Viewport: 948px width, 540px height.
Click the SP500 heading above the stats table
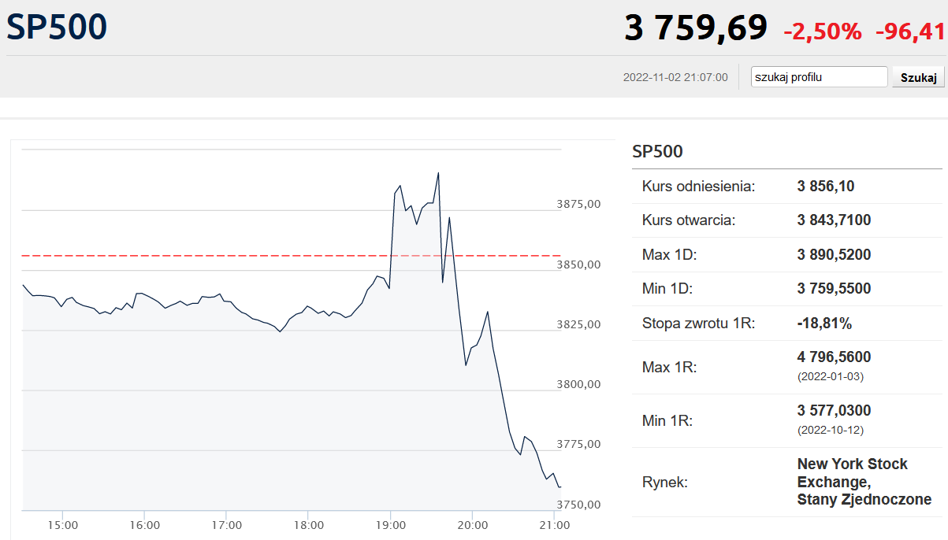[658, 151]
